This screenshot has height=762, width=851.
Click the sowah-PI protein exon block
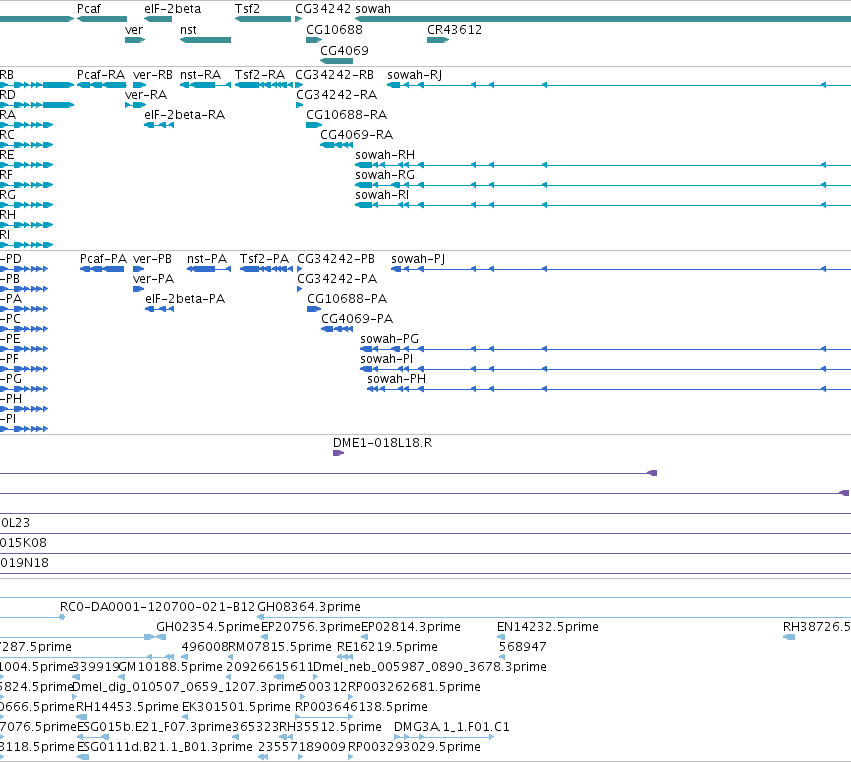(366, 369)
